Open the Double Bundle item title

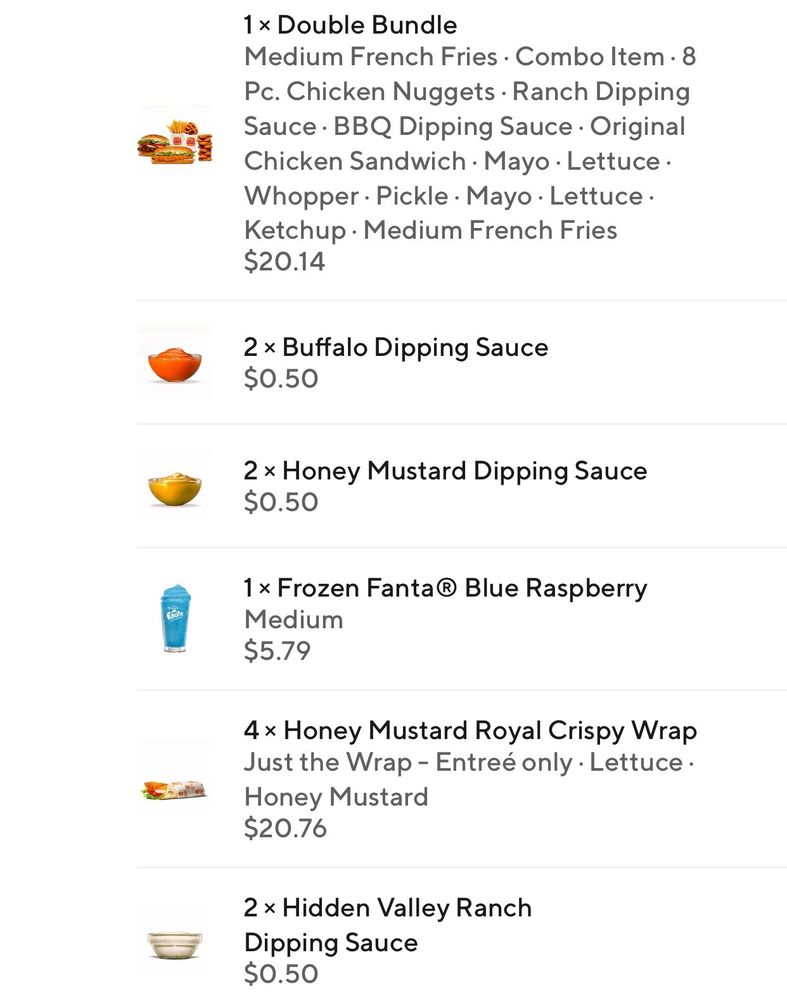pos(350,25)
